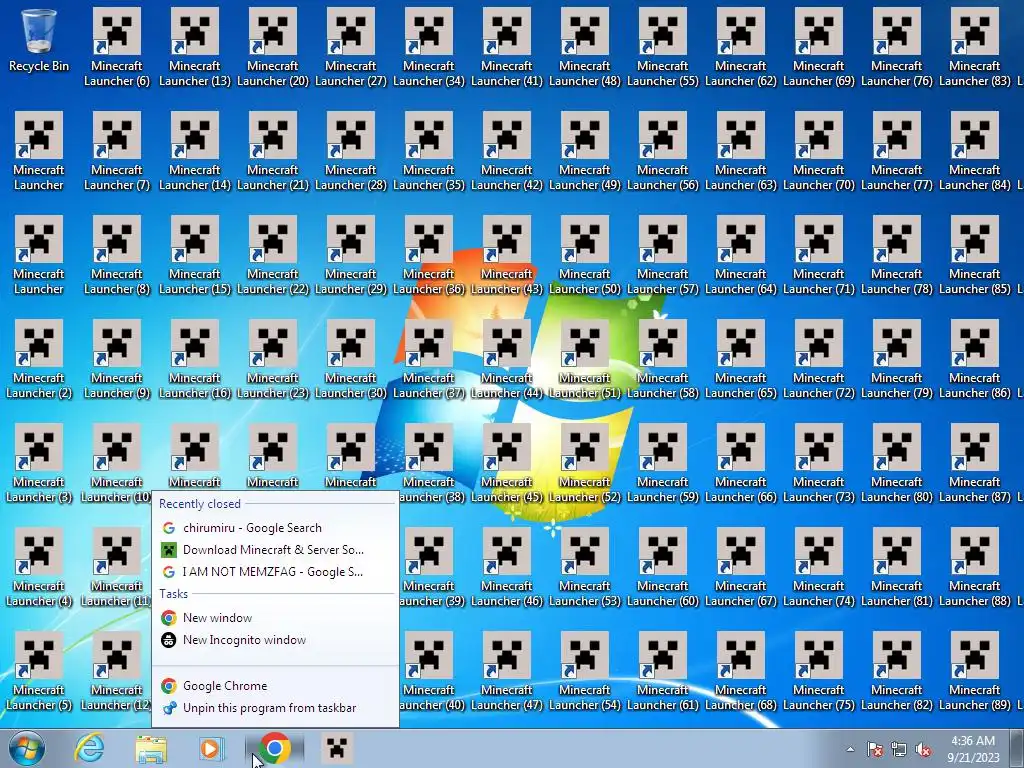Show hidden system tray icons arrow

pos(850,749)
